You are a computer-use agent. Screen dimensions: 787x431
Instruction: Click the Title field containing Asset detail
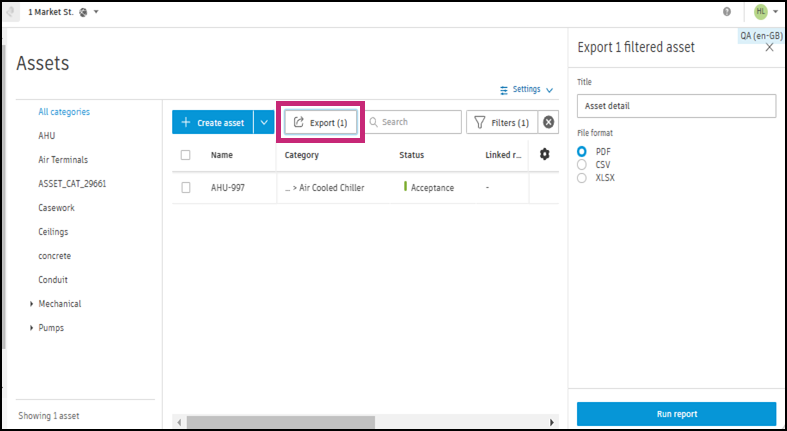[677, 106]
